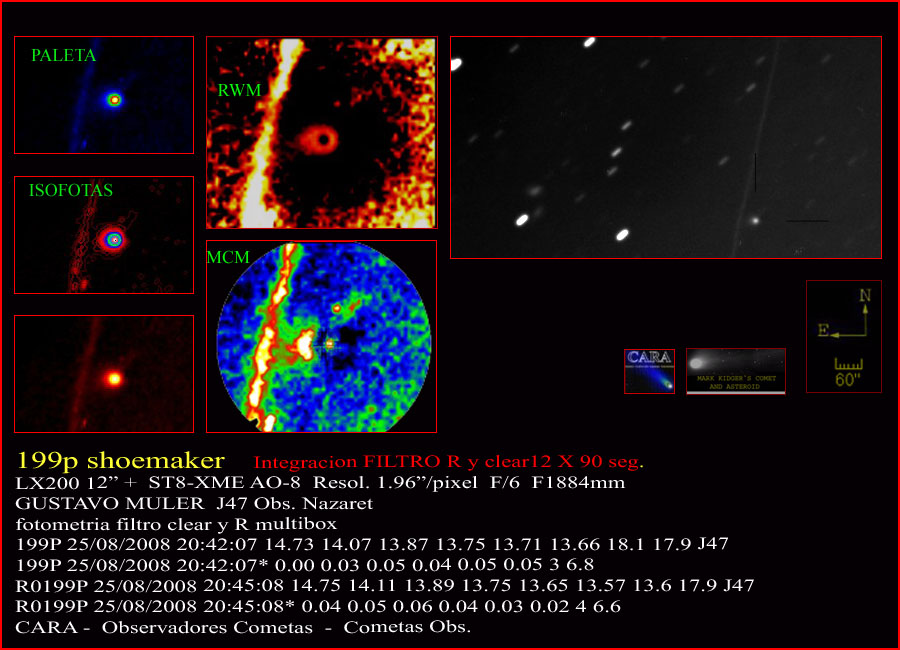
Task: Click the "CARA - Observadores Cometas - Cometas Obs." footer
Action: click(x=243, y=627)
